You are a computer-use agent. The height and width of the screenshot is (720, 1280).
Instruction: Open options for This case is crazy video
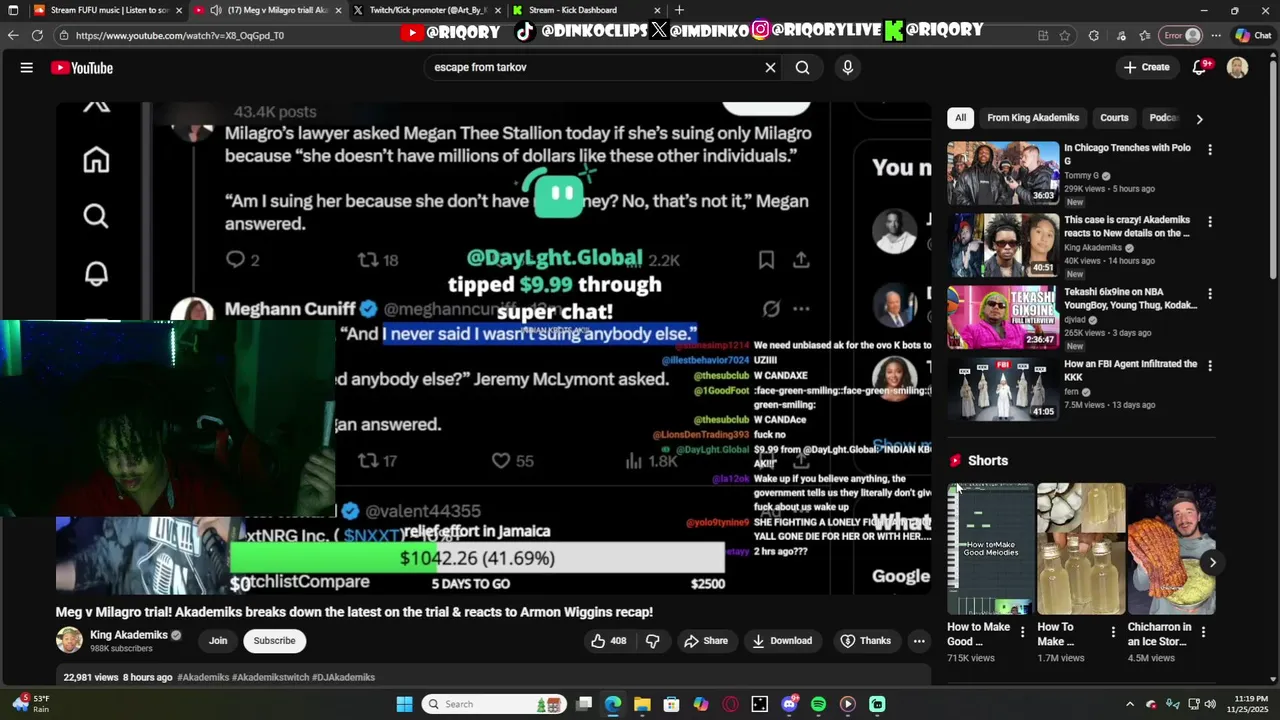pos(1210,222)
